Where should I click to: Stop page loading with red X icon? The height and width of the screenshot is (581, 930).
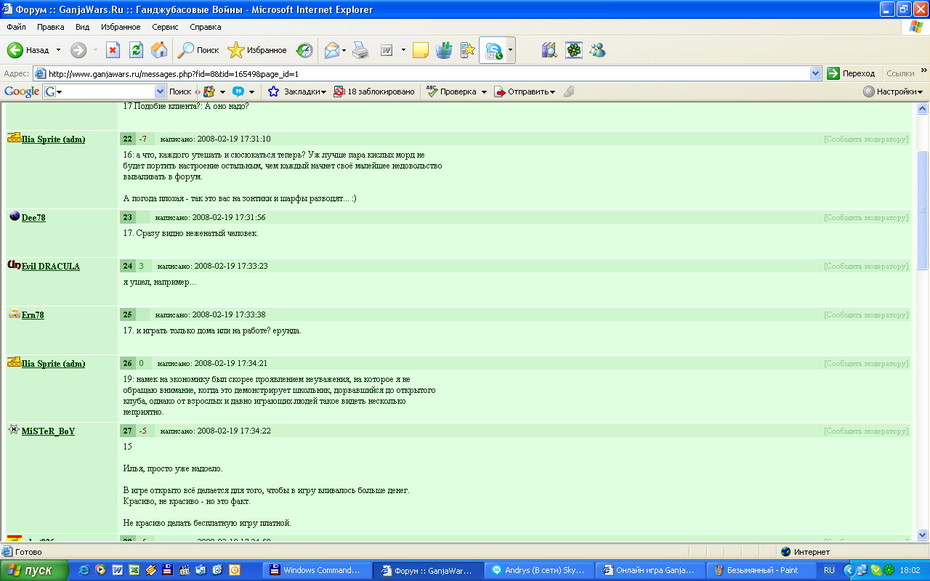tap(113, 50)
